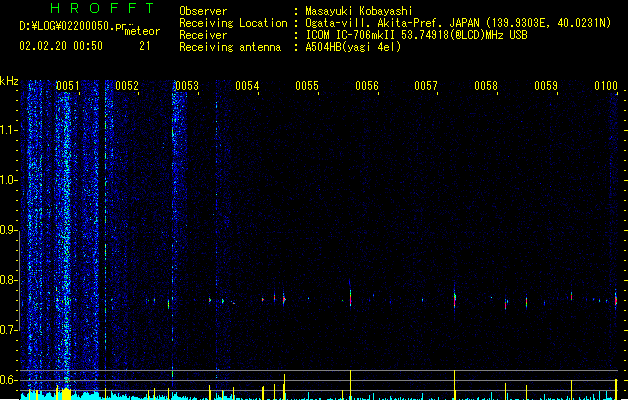Click the date stamp 02.02.20 00:50
This screenshot has height=400, width=629.
(61, 46)
